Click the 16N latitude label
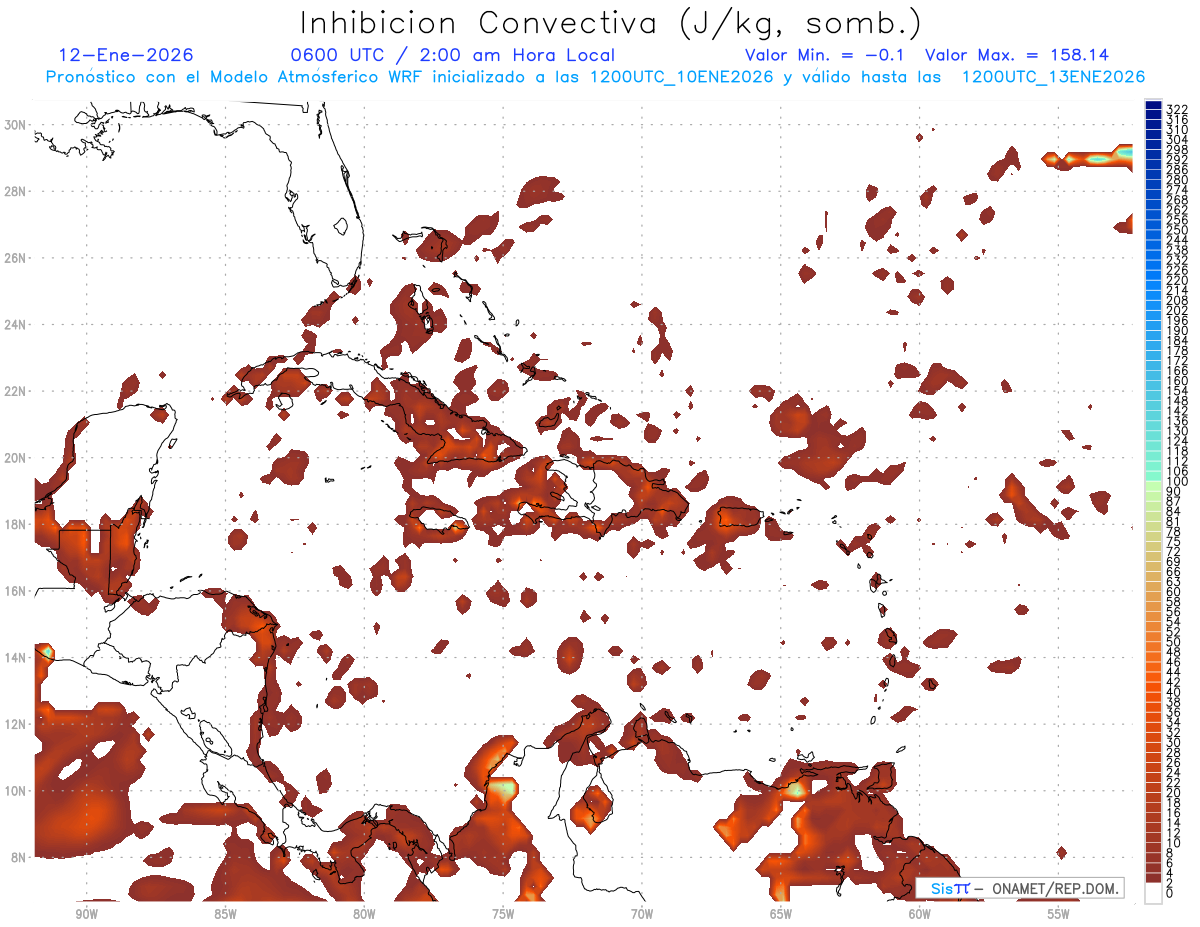 pos(15,591)
